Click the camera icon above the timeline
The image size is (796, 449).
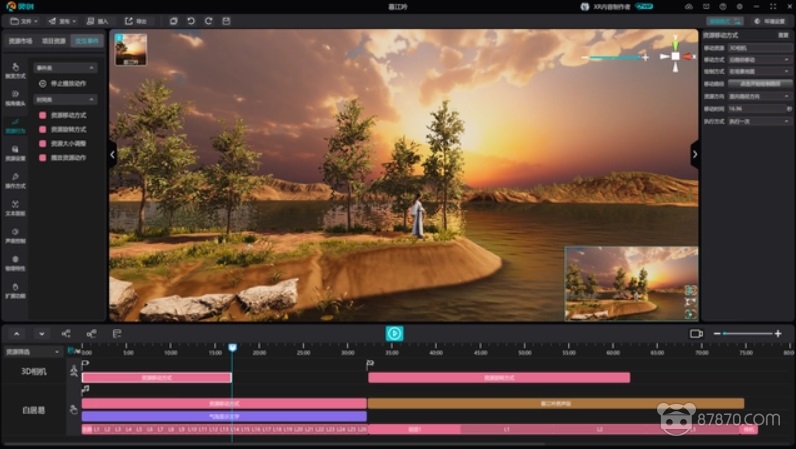coord(696,333)
